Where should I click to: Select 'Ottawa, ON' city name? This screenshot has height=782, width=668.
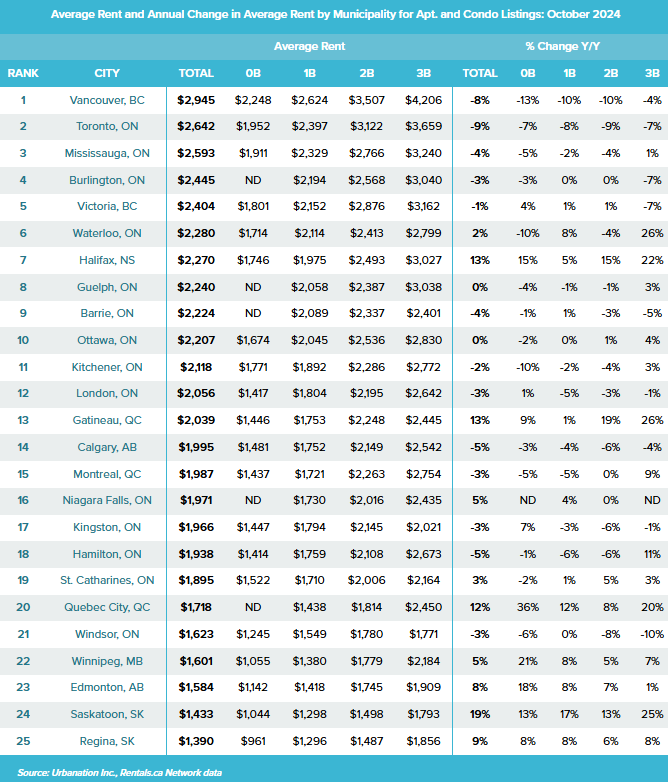[x=107, y=340]
